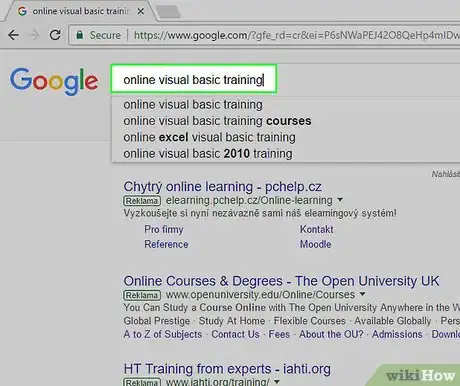Image resolution: width=460 pixels, height=386 pixels.
Task: Select the 'online visual basic training' browser tab
Action: click(79, 11)
